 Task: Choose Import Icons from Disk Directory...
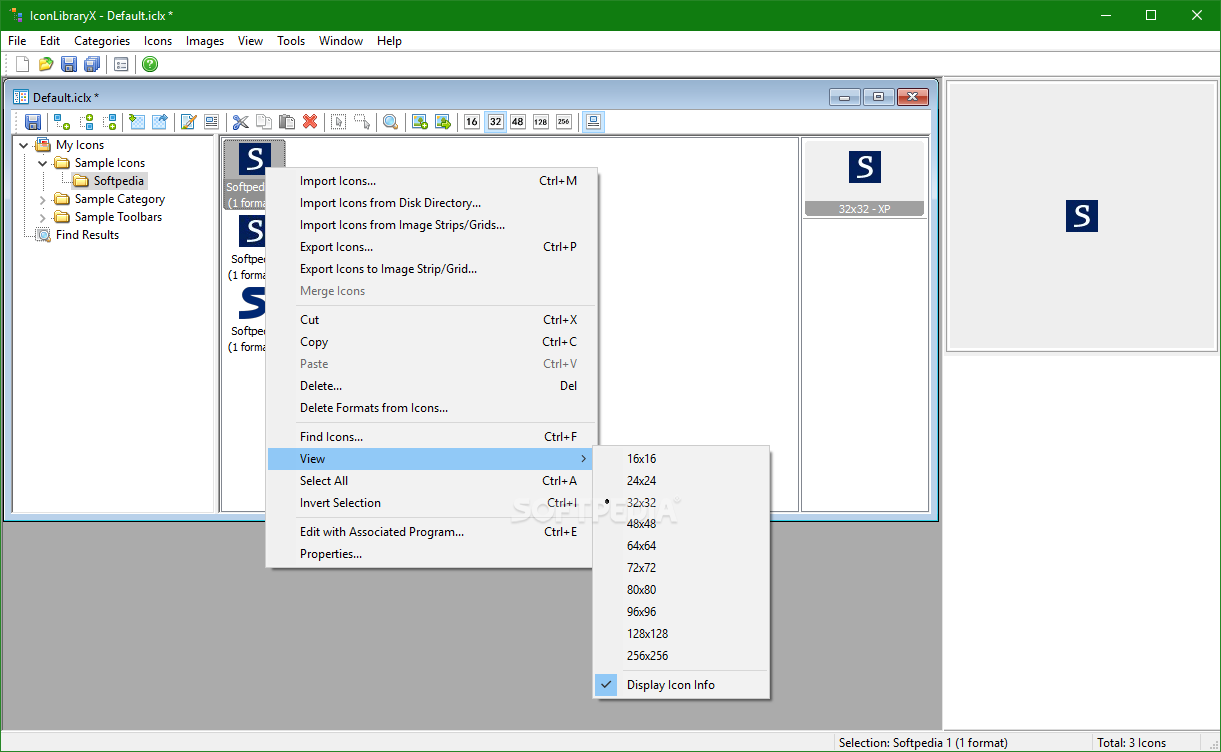(x=431, y=203)
